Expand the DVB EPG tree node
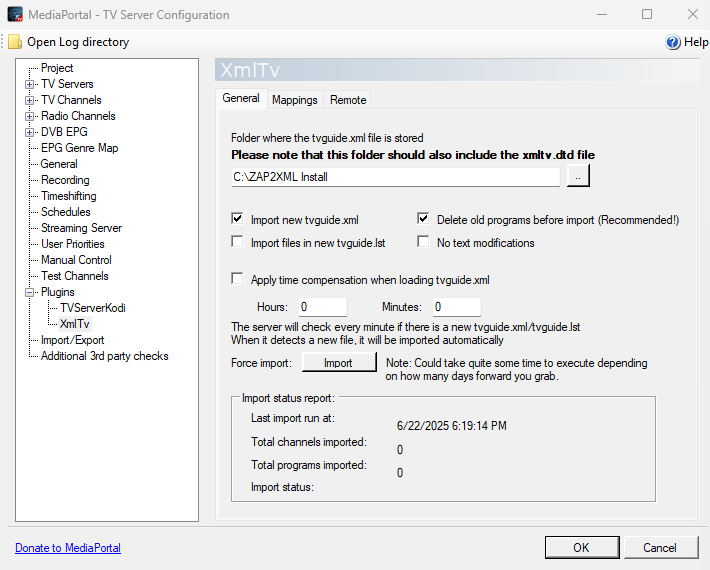The width and height of the screenshot is (710, 570). pyautogui.click(x=29, y=132)
